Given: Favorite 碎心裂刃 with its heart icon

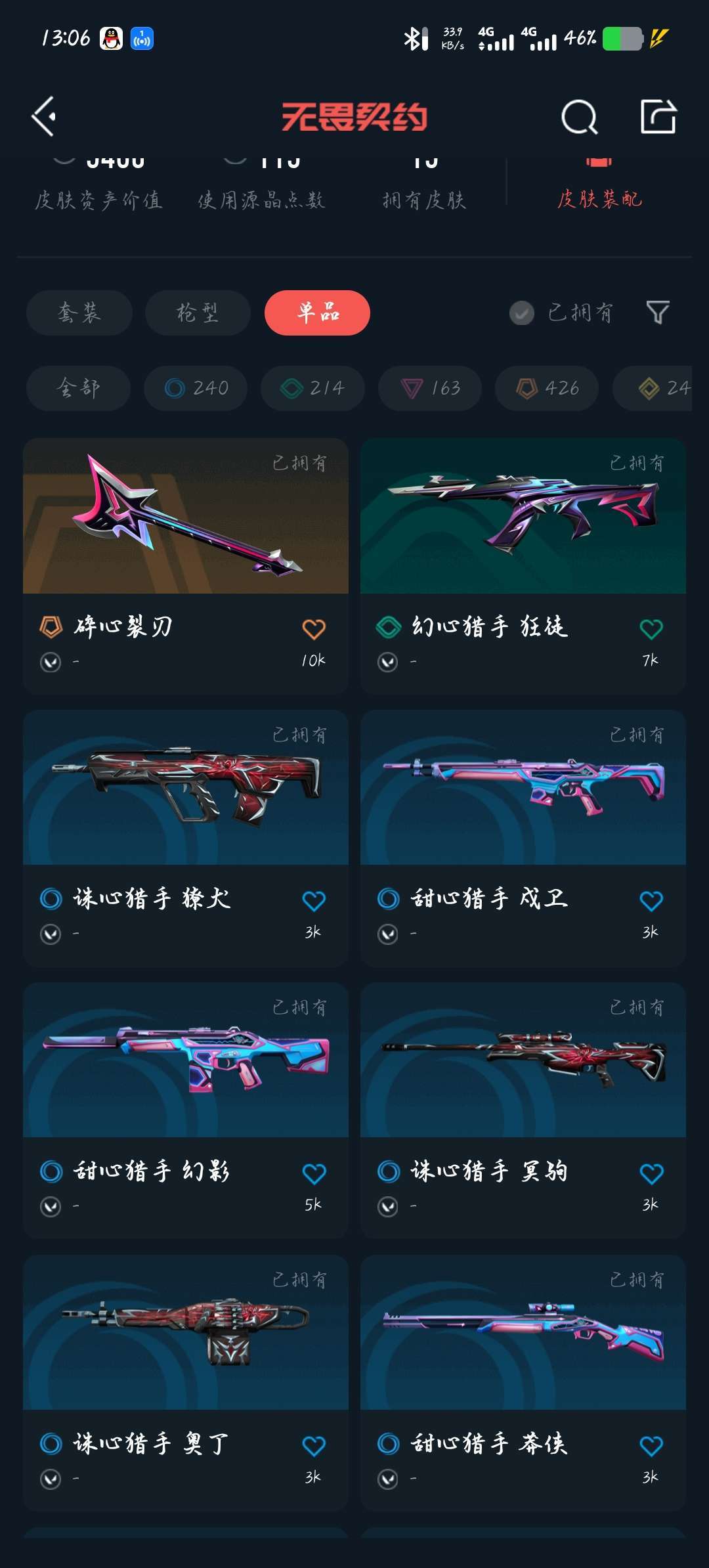Looking at the screenshot, I should [x=314, y=629].
